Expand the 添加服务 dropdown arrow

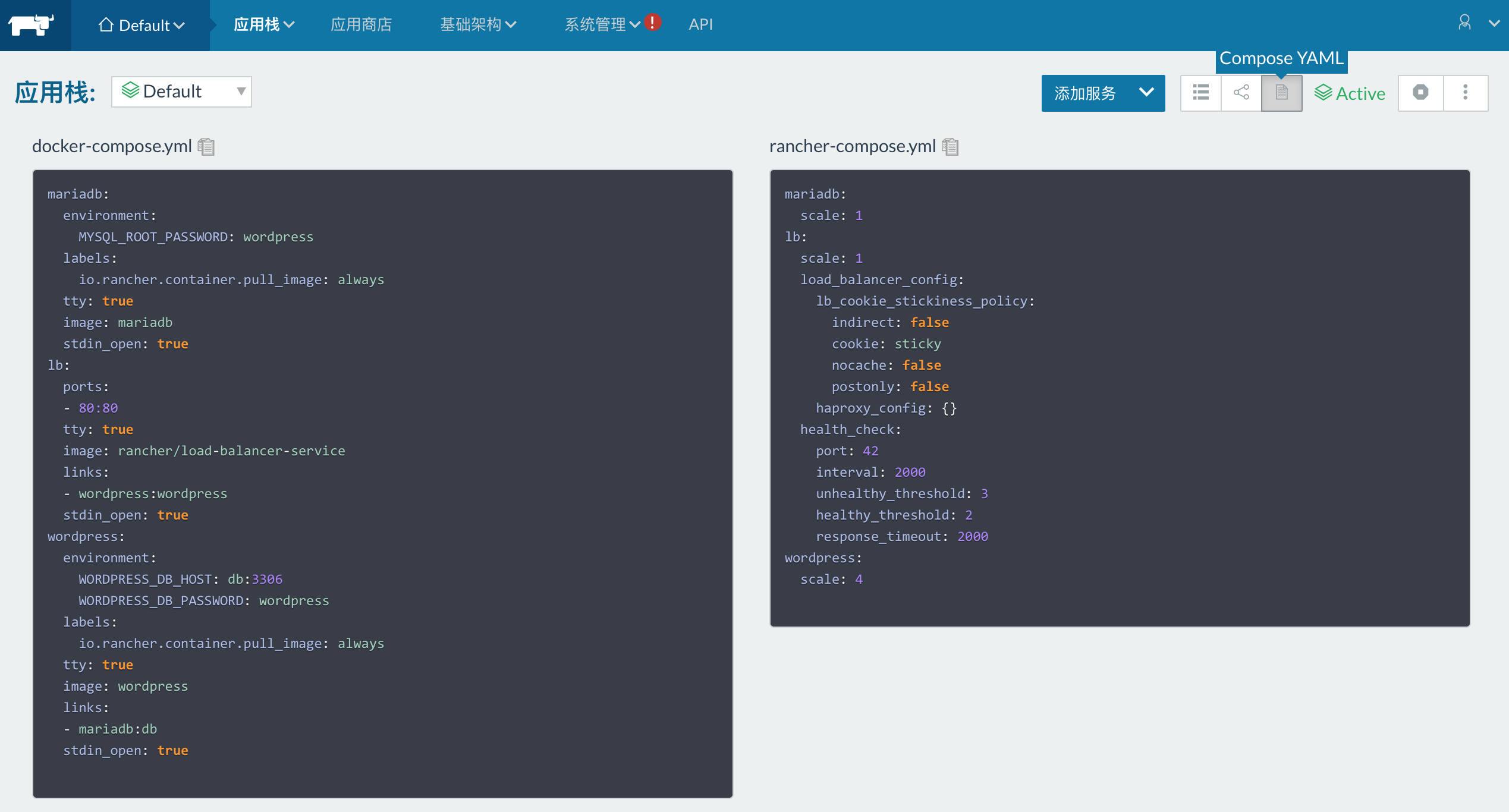click(x=1147, y=92)
